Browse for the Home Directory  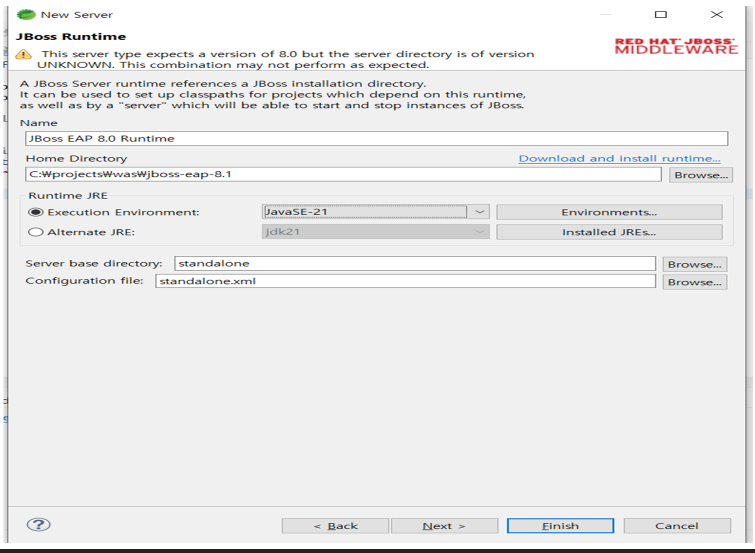coord(701,175)
